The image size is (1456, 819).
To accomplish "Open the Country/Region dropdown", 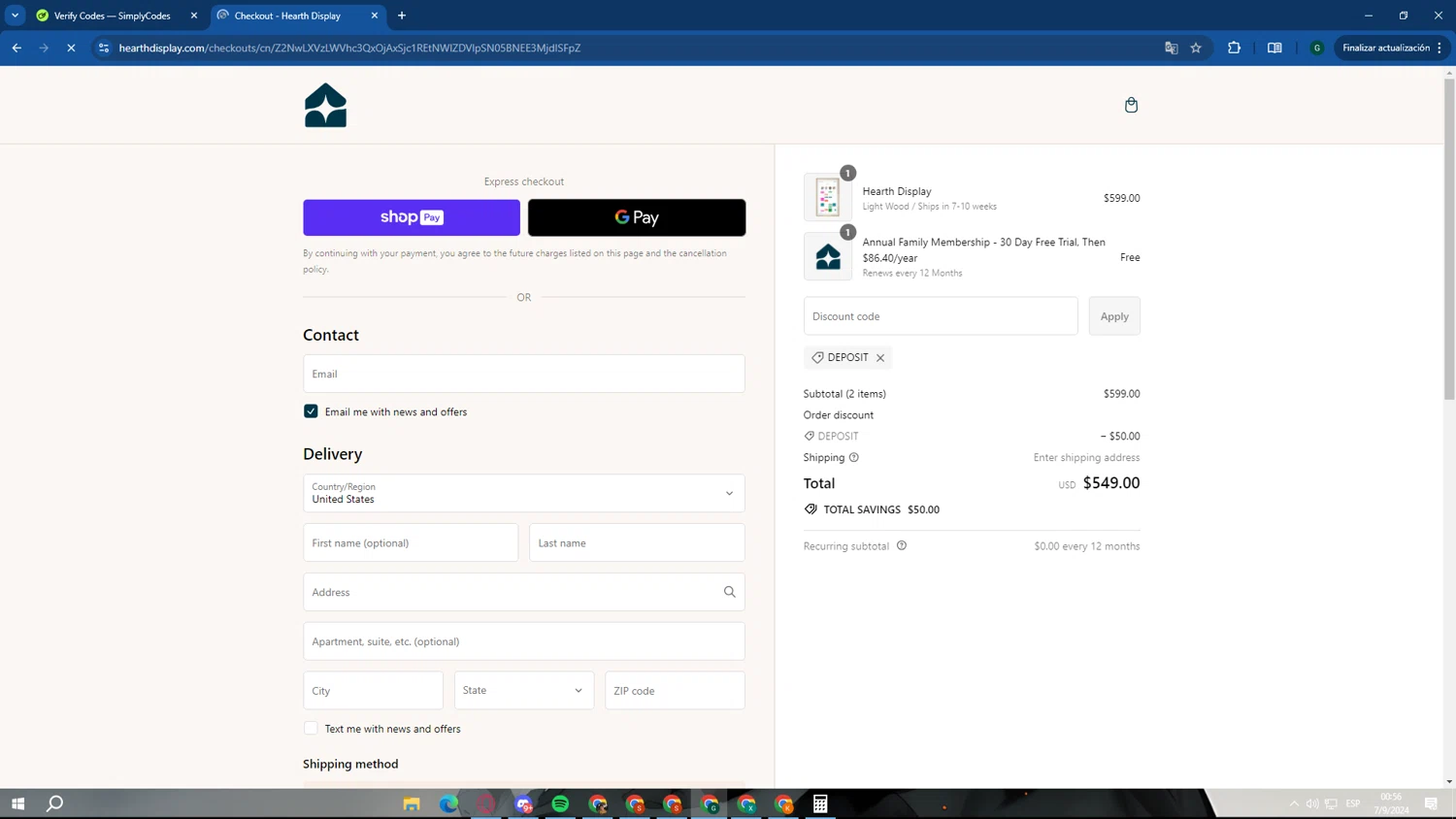I will point(524,493).
